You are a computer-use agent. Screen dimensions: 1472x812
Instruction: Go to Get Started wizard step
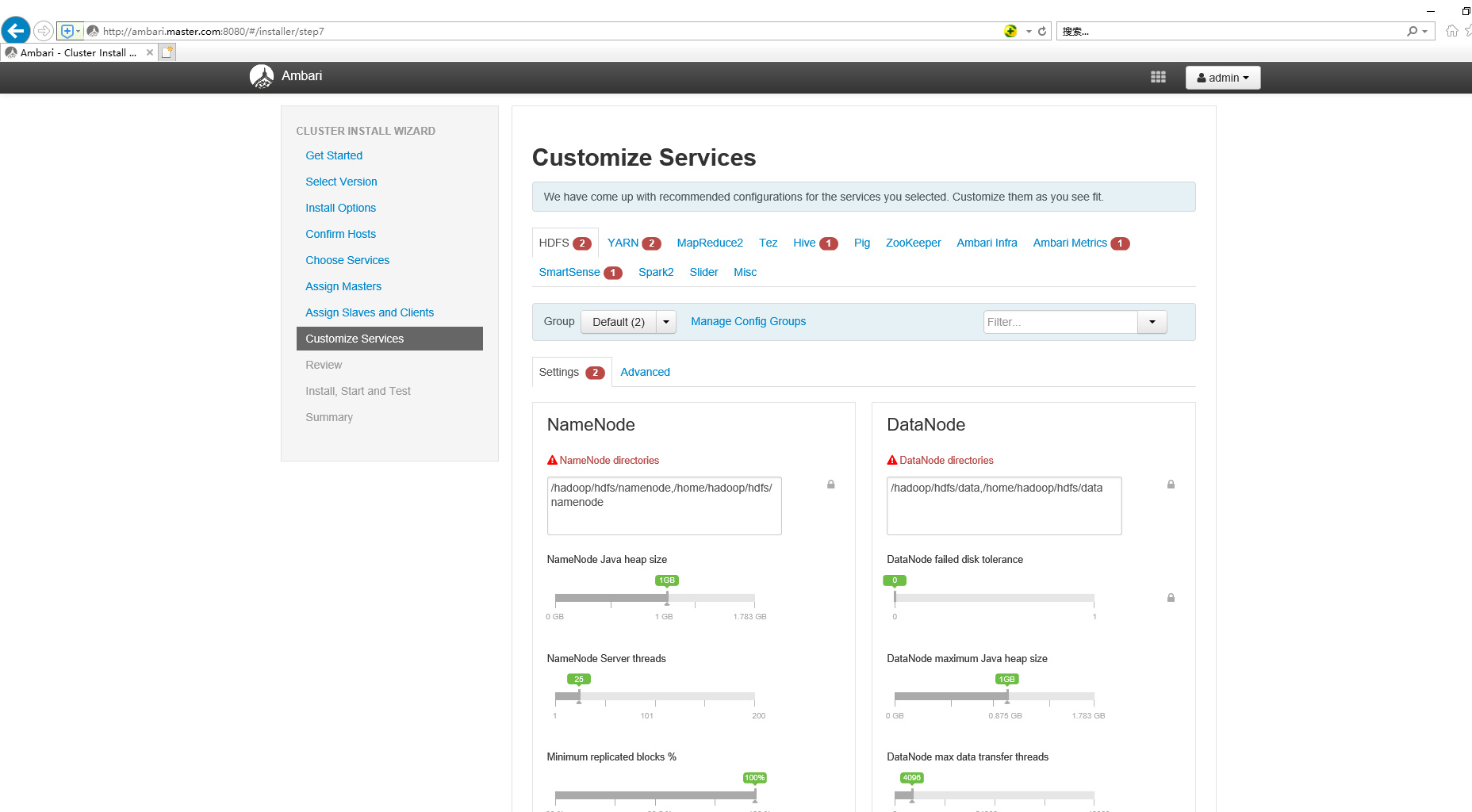click(334, 155)
